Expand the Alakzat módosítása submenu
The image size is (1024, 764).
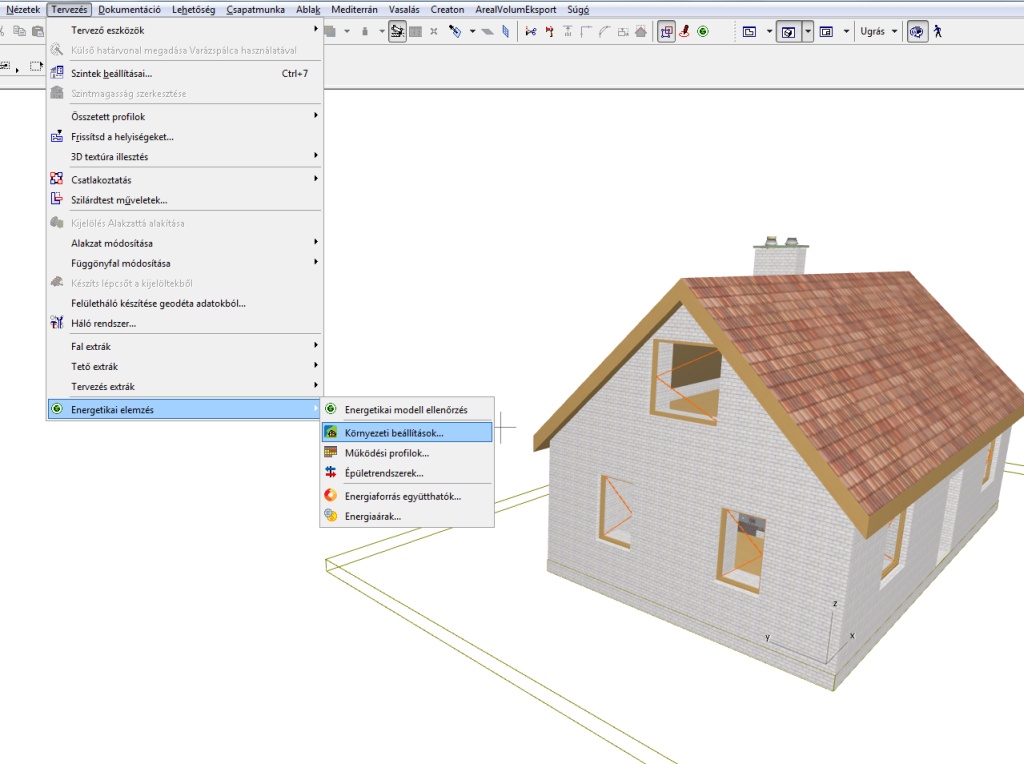tap(185, 243)
